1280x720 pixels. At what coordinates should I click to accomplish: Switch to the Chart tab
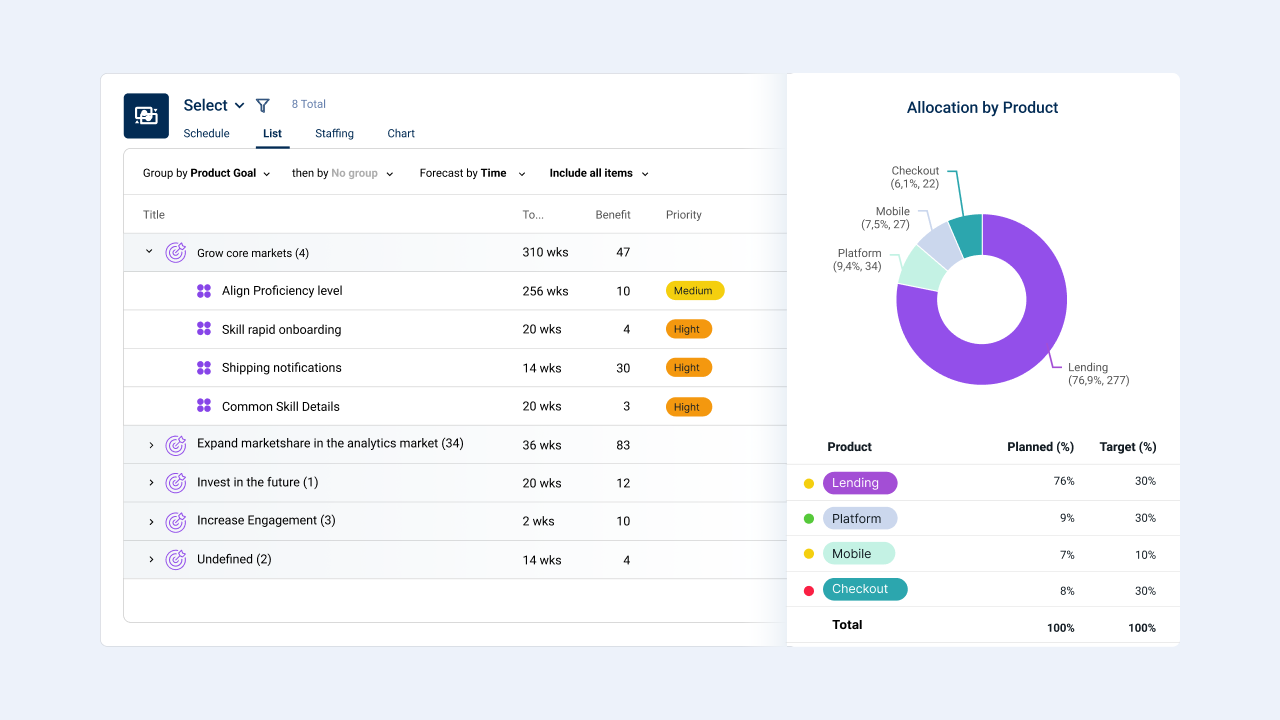click(x=401, y=134)
